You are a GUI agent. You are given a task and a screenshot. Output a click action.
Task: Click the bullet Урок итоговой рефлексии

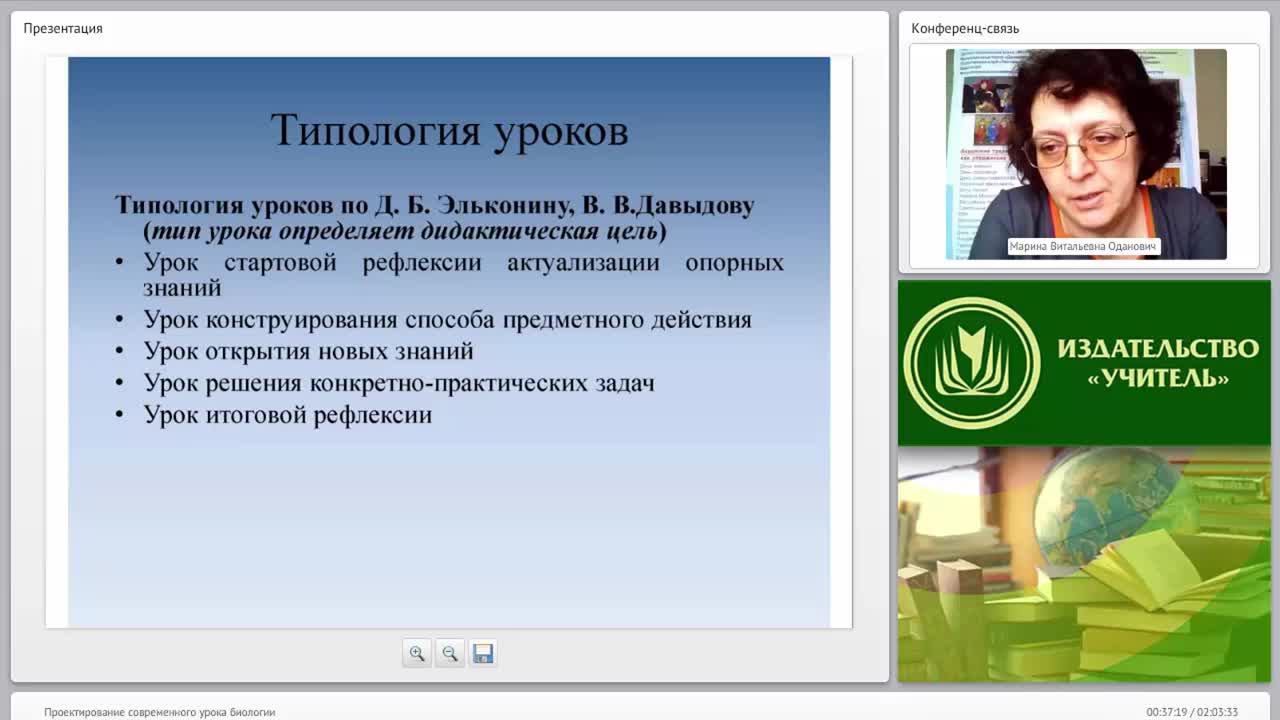tap(287, 414)
